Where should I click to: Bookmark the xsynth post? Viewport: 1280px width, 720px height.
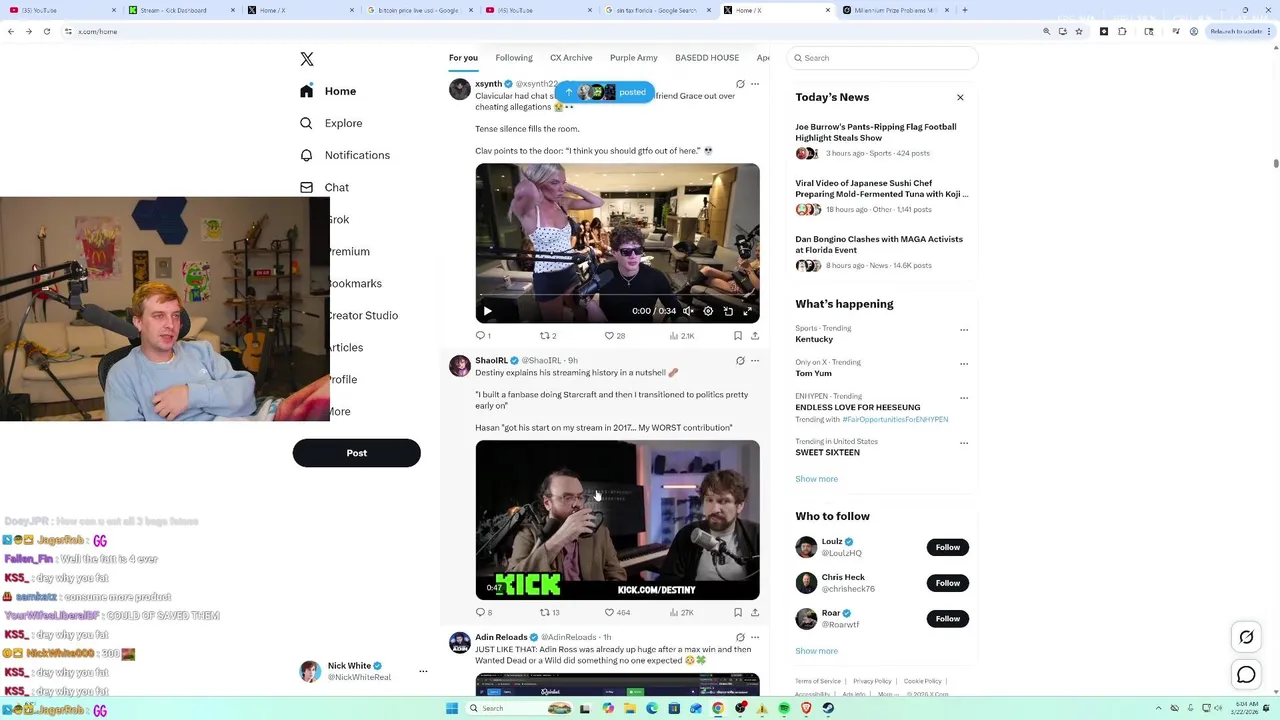coord(738,336)
